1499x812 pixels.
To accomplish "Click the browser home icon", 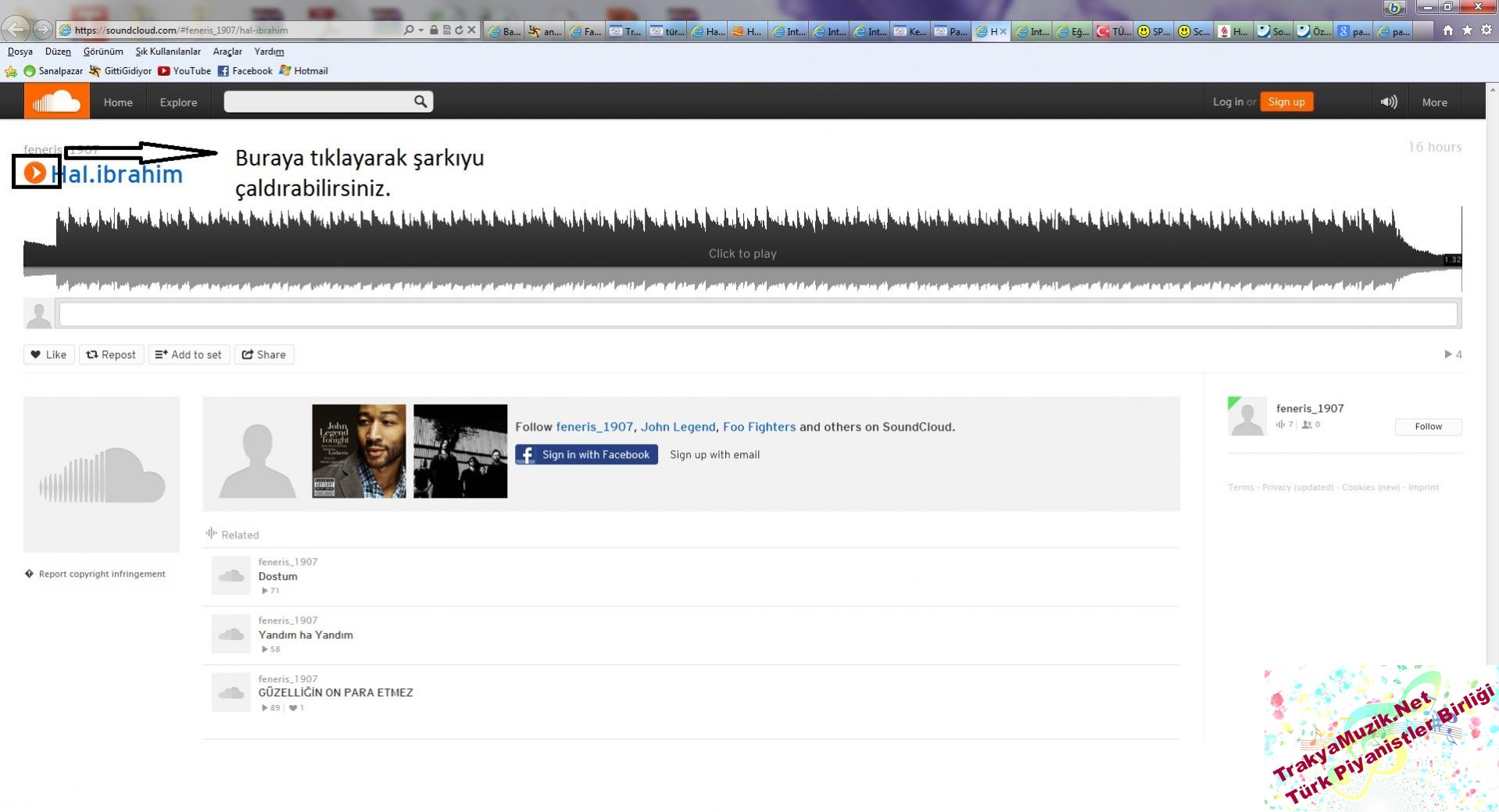I will (x=1447, y=30).
